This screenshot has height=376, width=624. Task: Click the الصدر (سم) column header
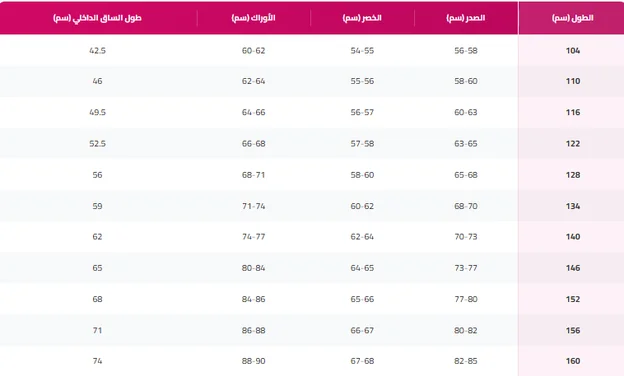pyautogui.click(x=466, y=18)
